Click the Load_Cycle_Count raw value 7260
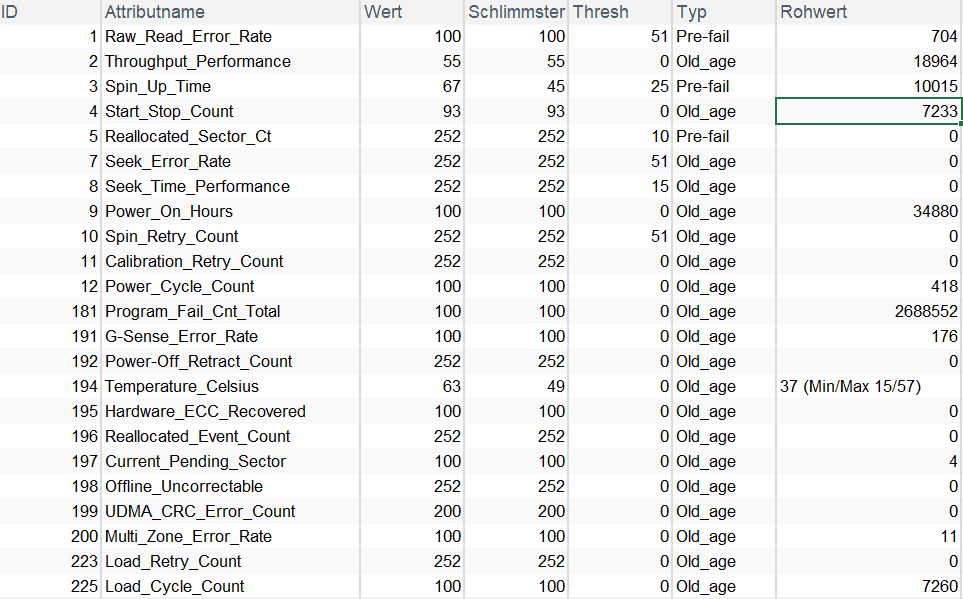Screen dimensions: 963x599 [939, 587]
